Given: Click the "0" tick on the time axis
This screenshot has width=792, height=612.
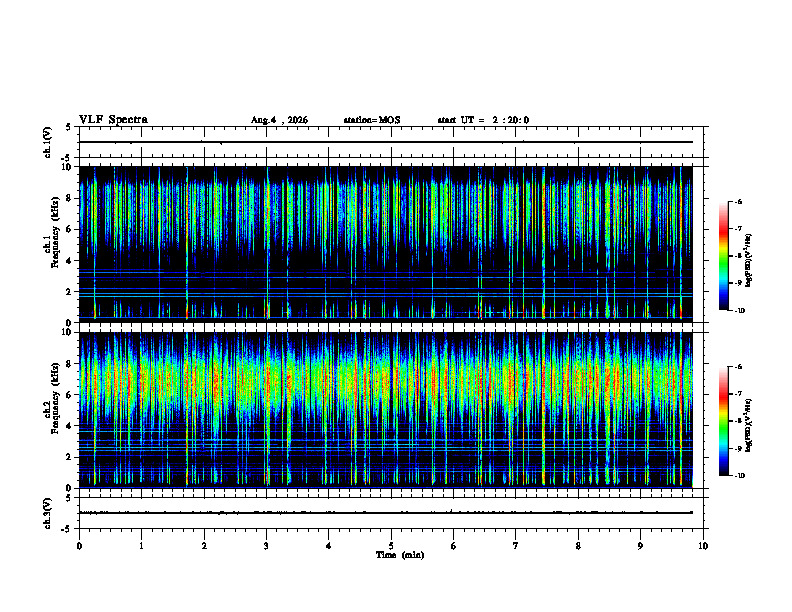Looking at the screenshot, I should coord(79,546).
